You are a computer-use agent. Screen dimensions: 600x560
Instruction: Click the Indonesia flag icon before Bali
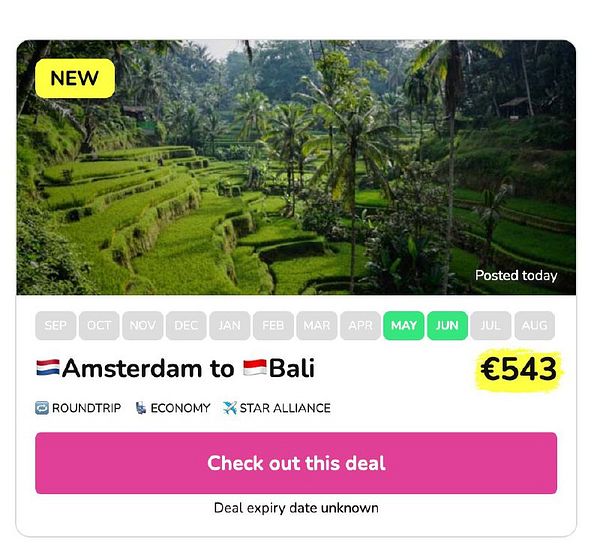pyautogui.click(x=255, y=368)
